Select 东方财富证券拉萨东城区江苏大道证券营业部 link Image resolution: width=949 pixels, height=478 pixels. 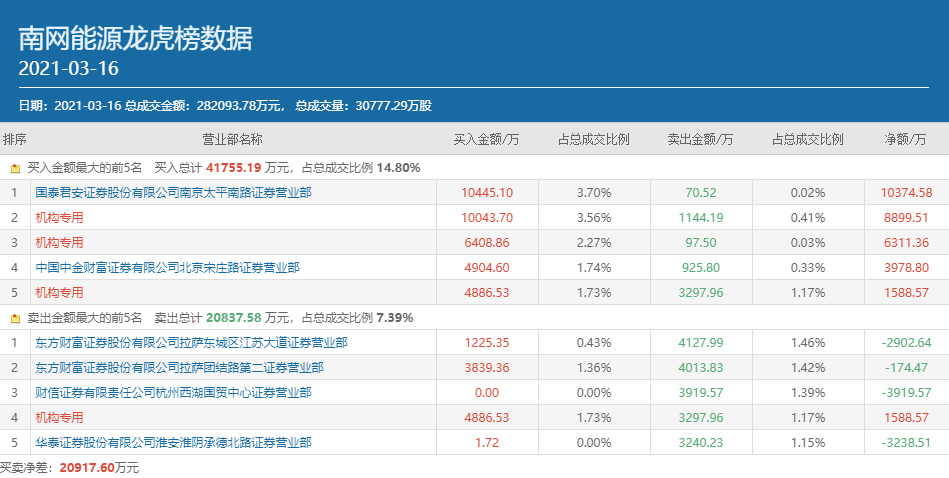coord(191,343)
